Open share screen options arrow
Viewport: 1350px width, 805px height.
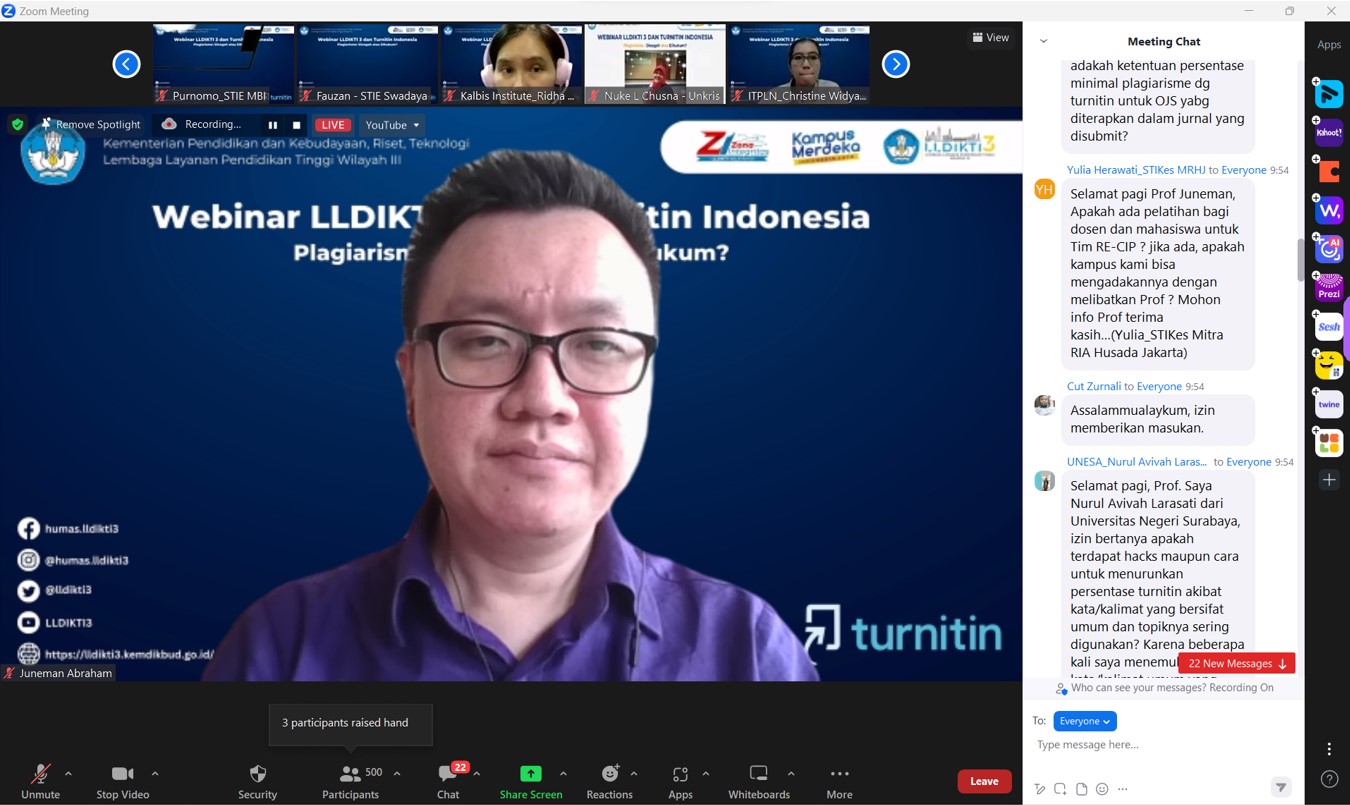[563, 773]
